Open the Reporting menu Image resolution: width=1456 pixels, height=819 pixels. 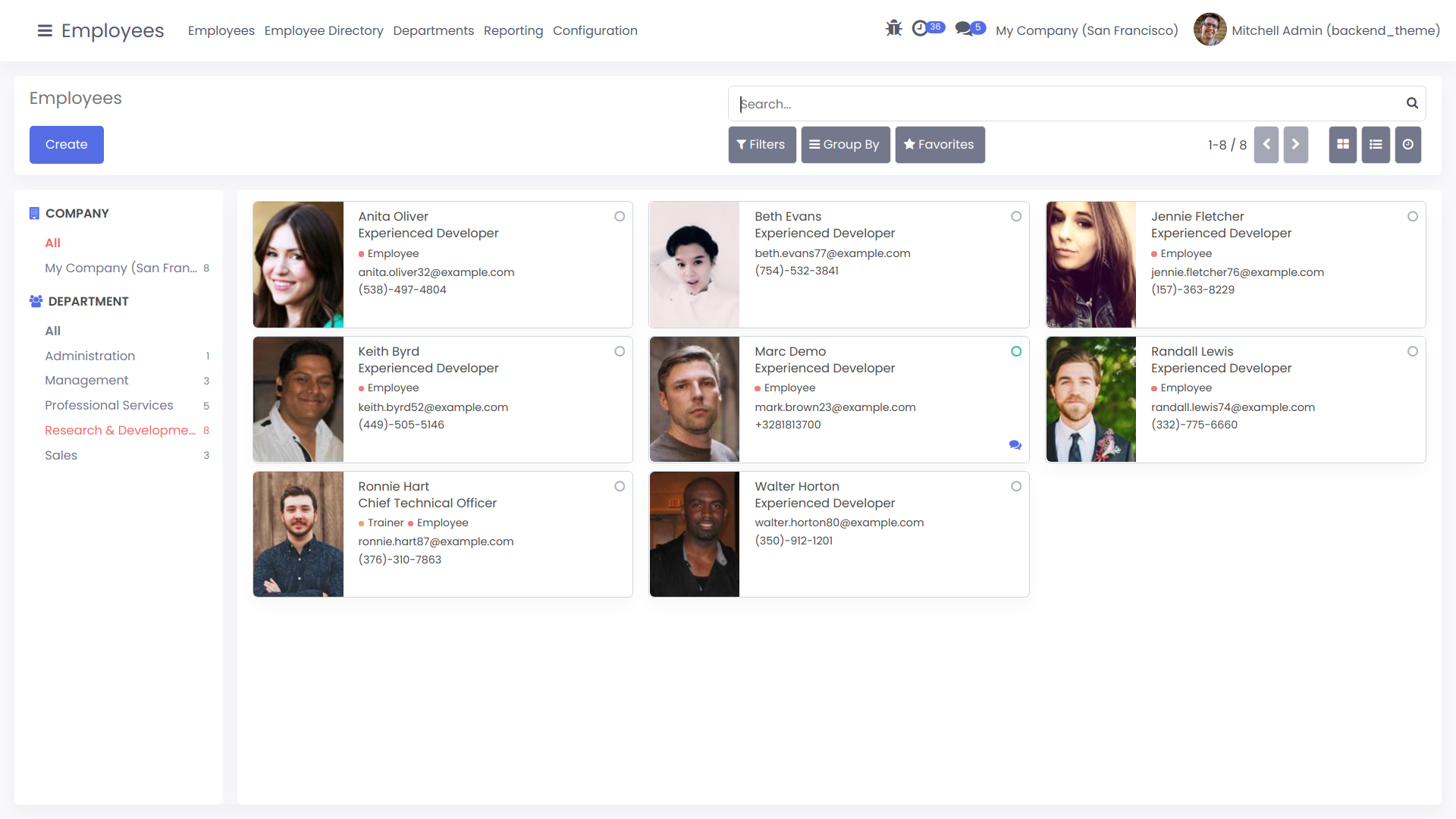513,30
